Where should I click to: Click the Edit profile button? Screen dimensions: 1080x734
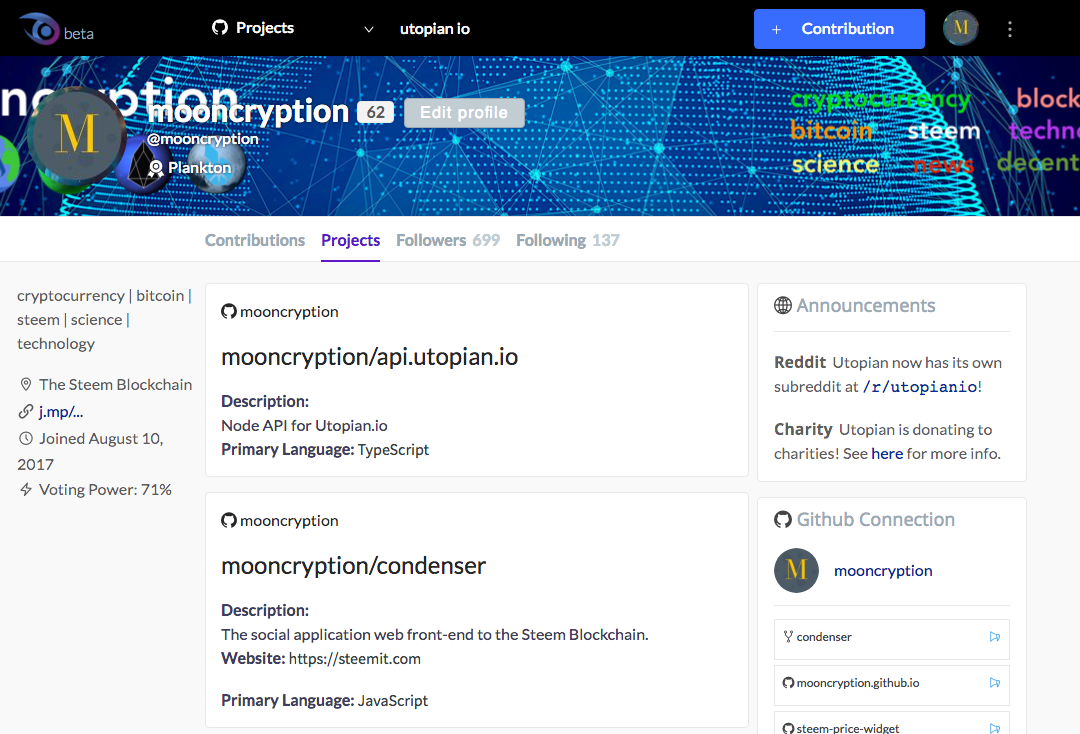[x=464, y=112]
